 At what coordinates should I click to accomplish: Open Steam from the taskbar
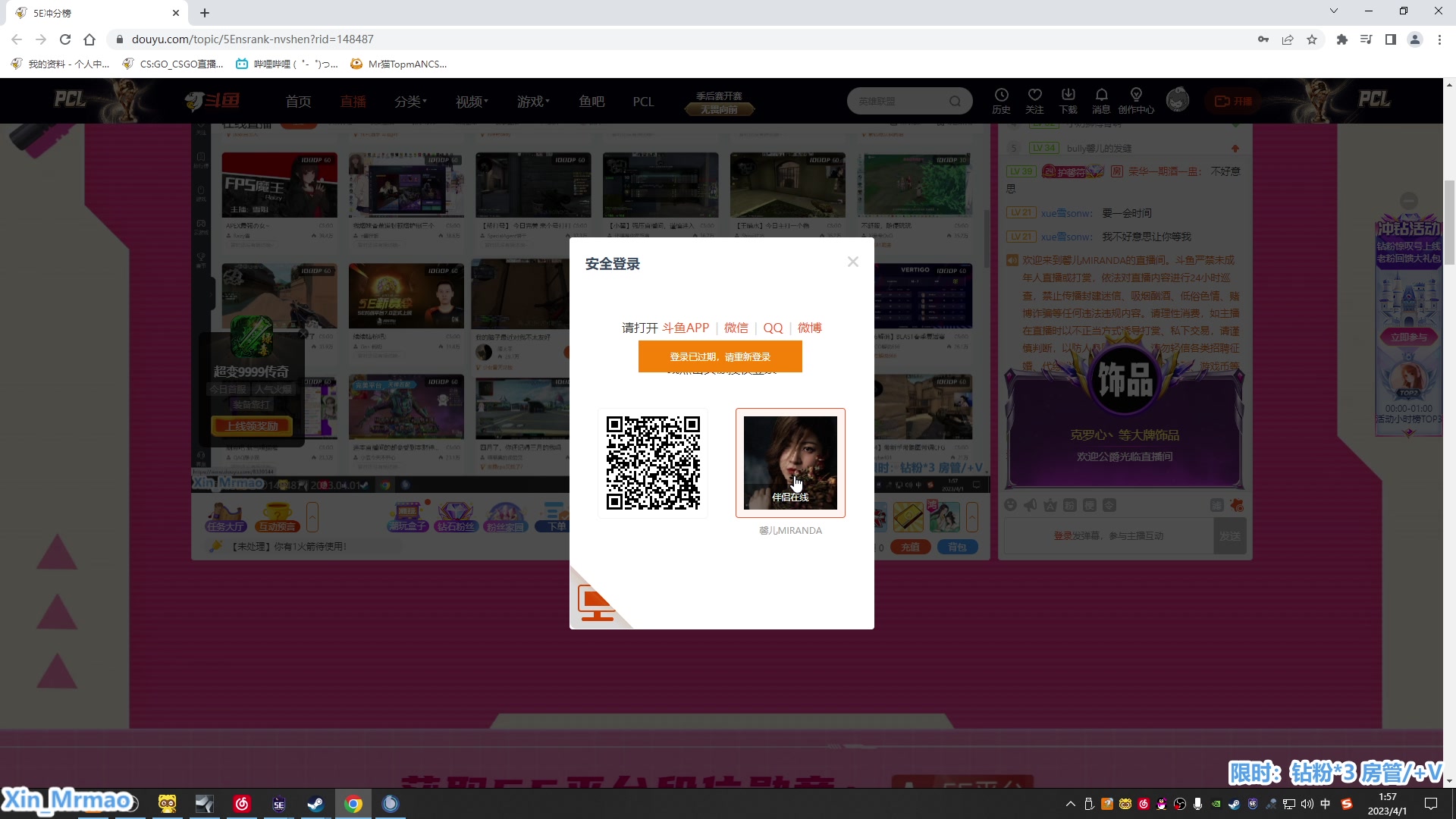[315, 804]
